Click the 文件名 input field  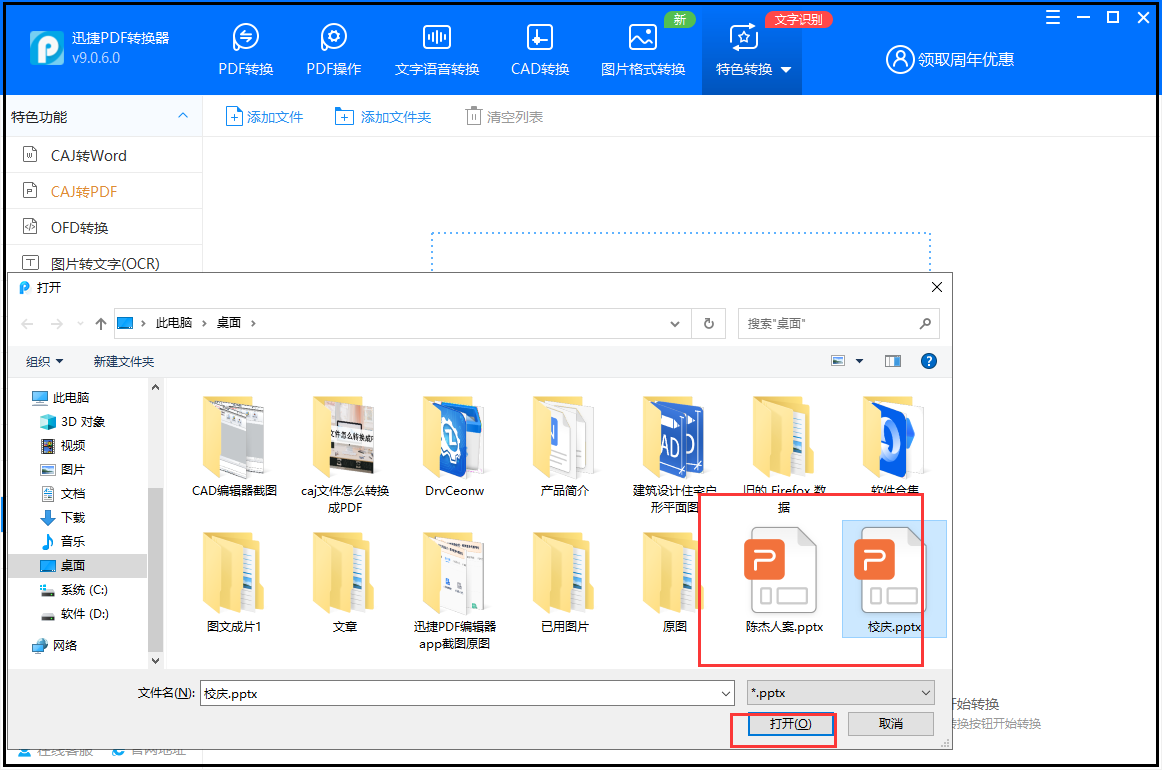coord(459,694)
